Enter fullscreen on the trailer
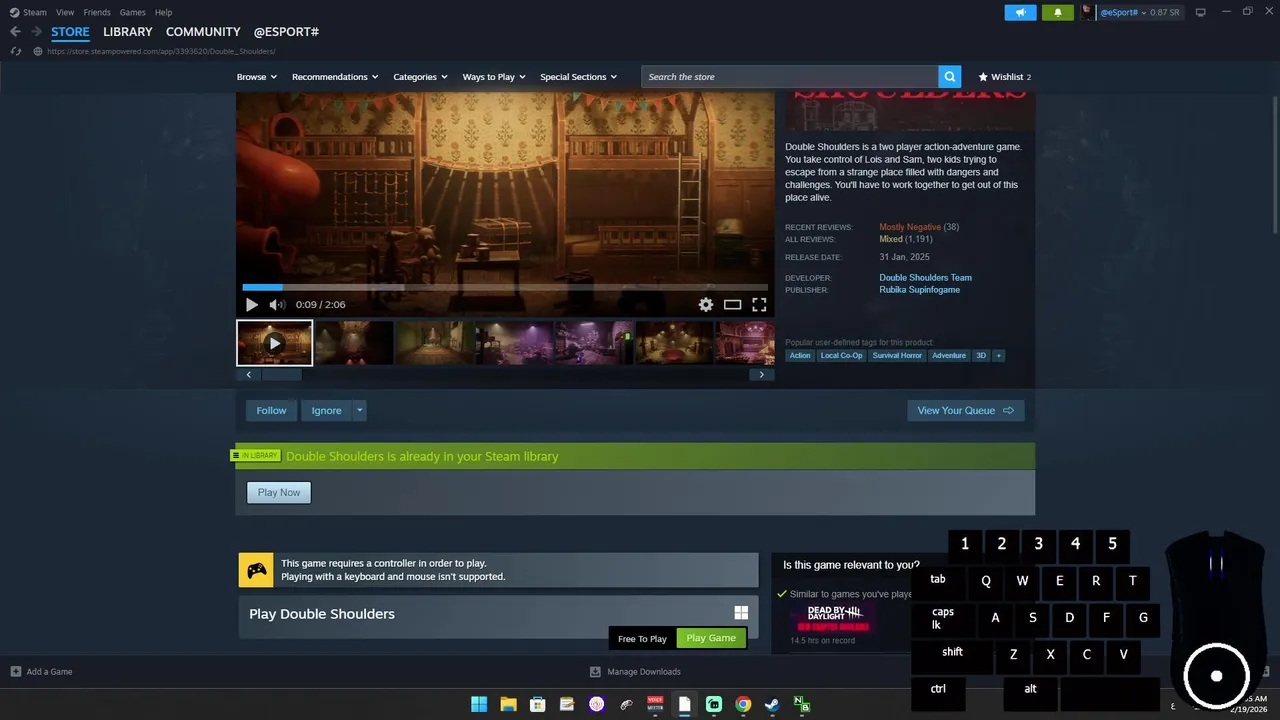1280x720 pixels. click(759, 305)
